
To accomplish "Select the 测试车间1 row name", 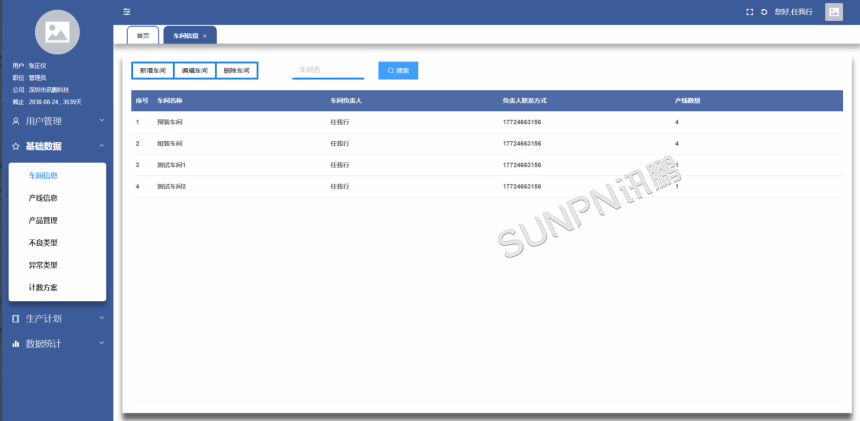I will click(171, 165).
